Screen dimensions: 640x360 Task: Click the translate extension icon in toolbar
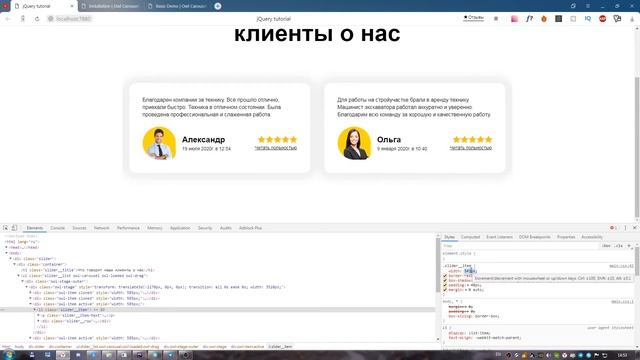(x=617, y=19)
